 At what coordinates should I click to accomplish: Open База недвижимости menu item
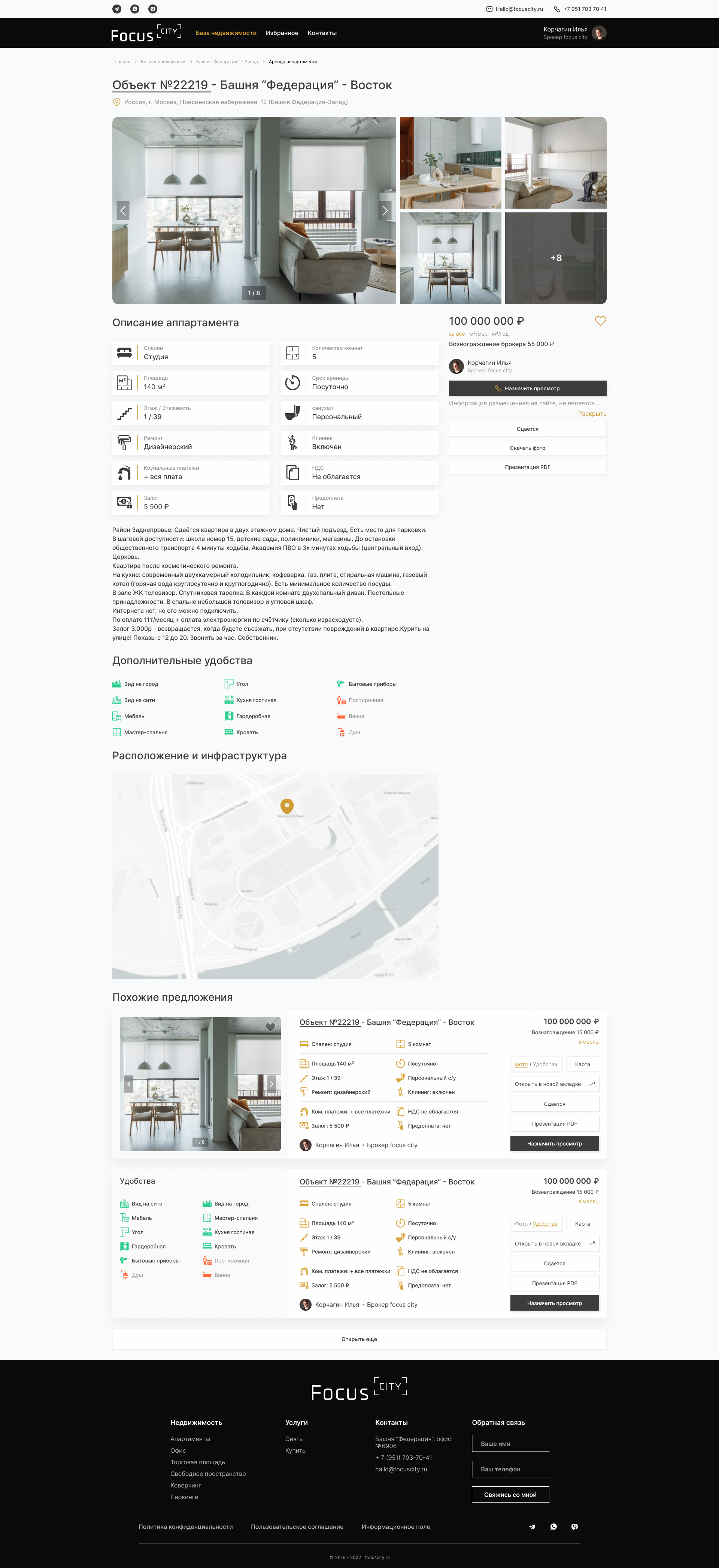click(226, 33)
